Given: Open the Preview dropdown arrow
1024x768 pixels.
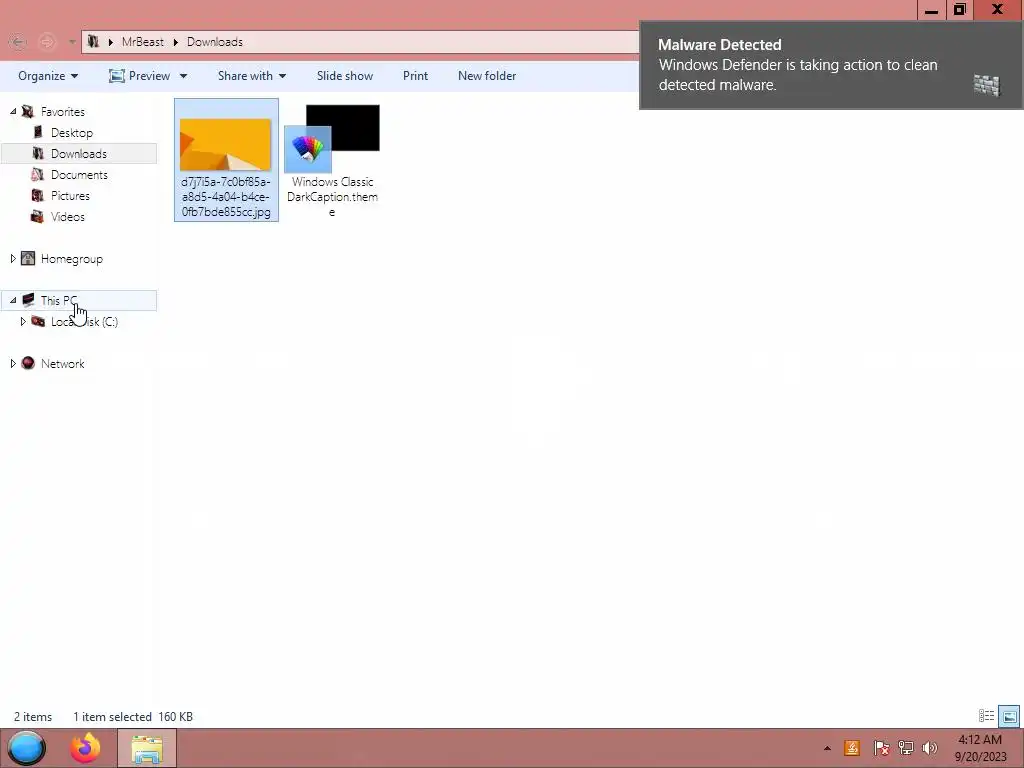Looking at the screenshot, I should pyautogui.click(x=183, y=76).
